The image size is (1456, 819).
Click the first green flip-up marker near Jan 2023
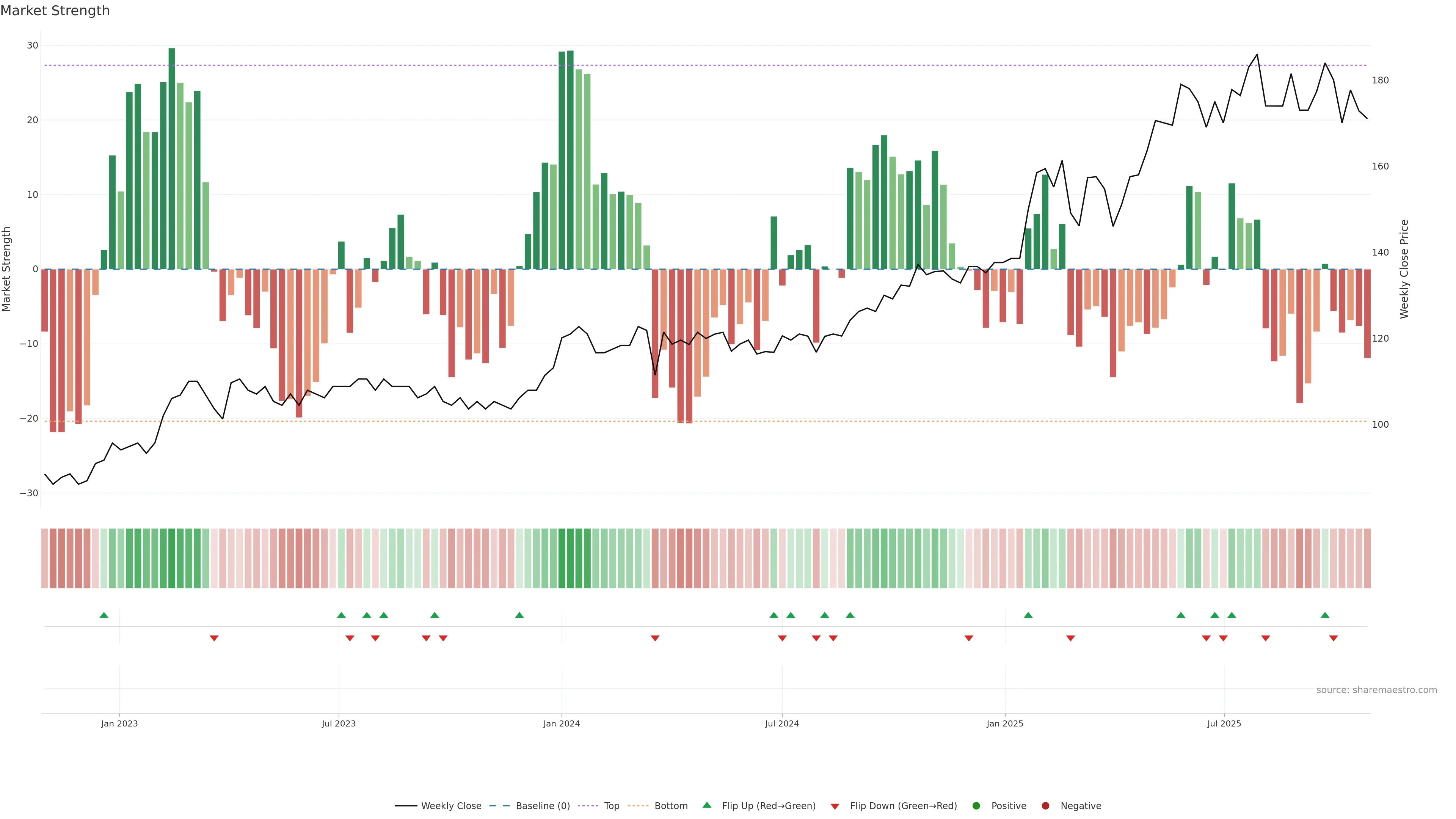[x=104, y=615]
